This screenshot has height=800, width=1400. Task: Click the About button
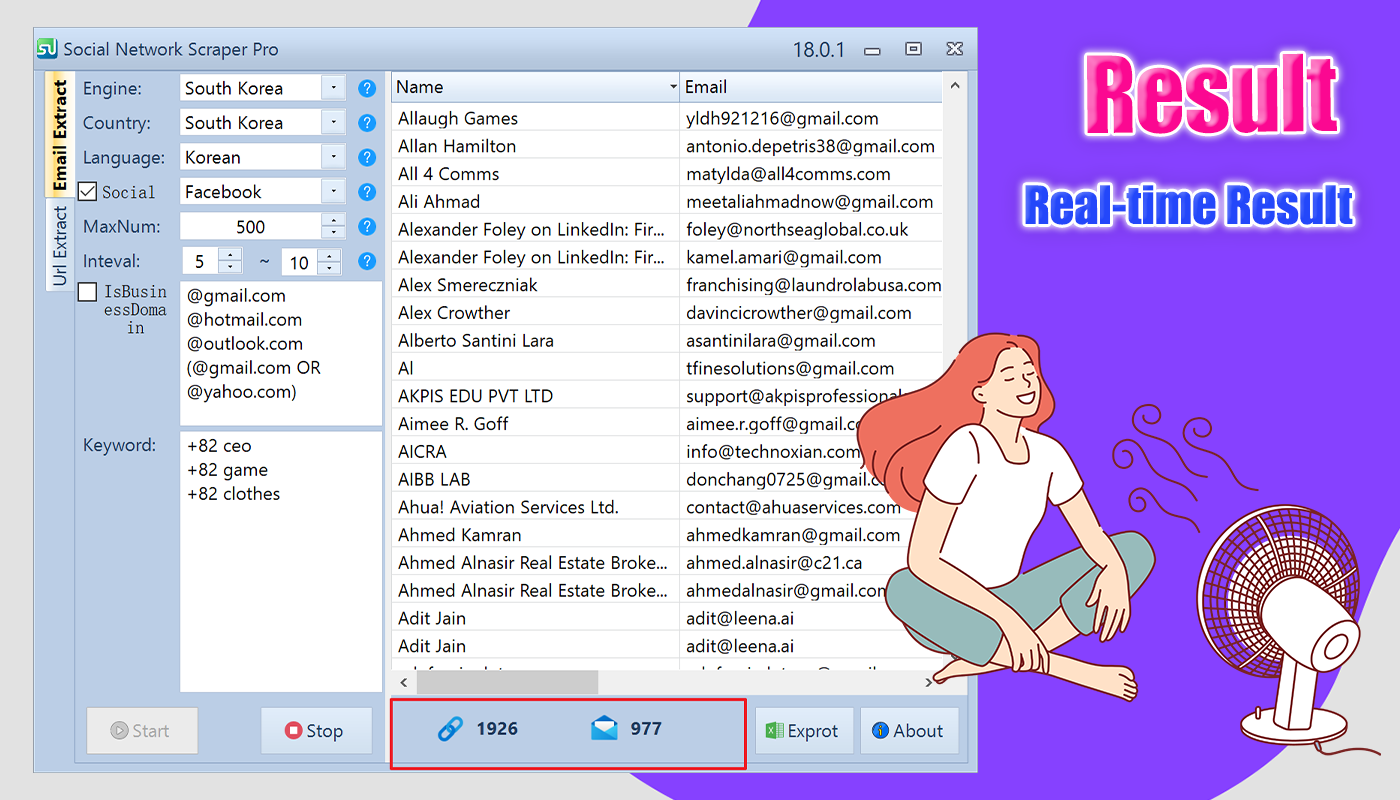point(909,730)
